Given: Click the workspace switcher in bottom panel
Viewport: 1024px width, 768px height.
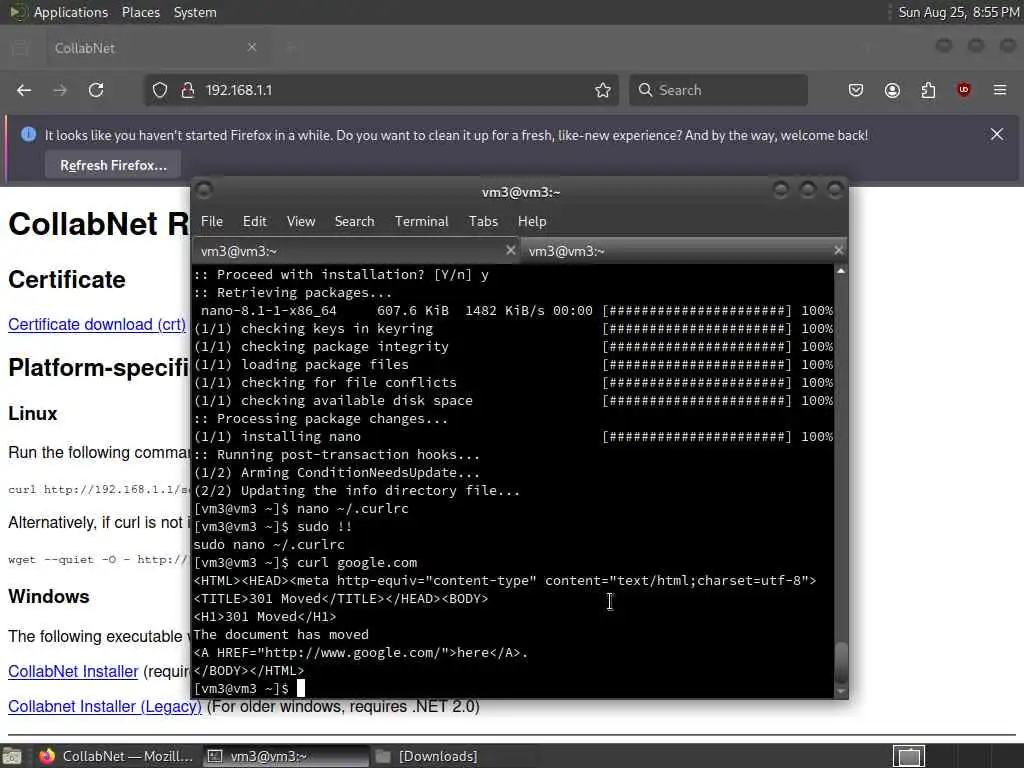Looking at the screenshot, I should (909, 756).
